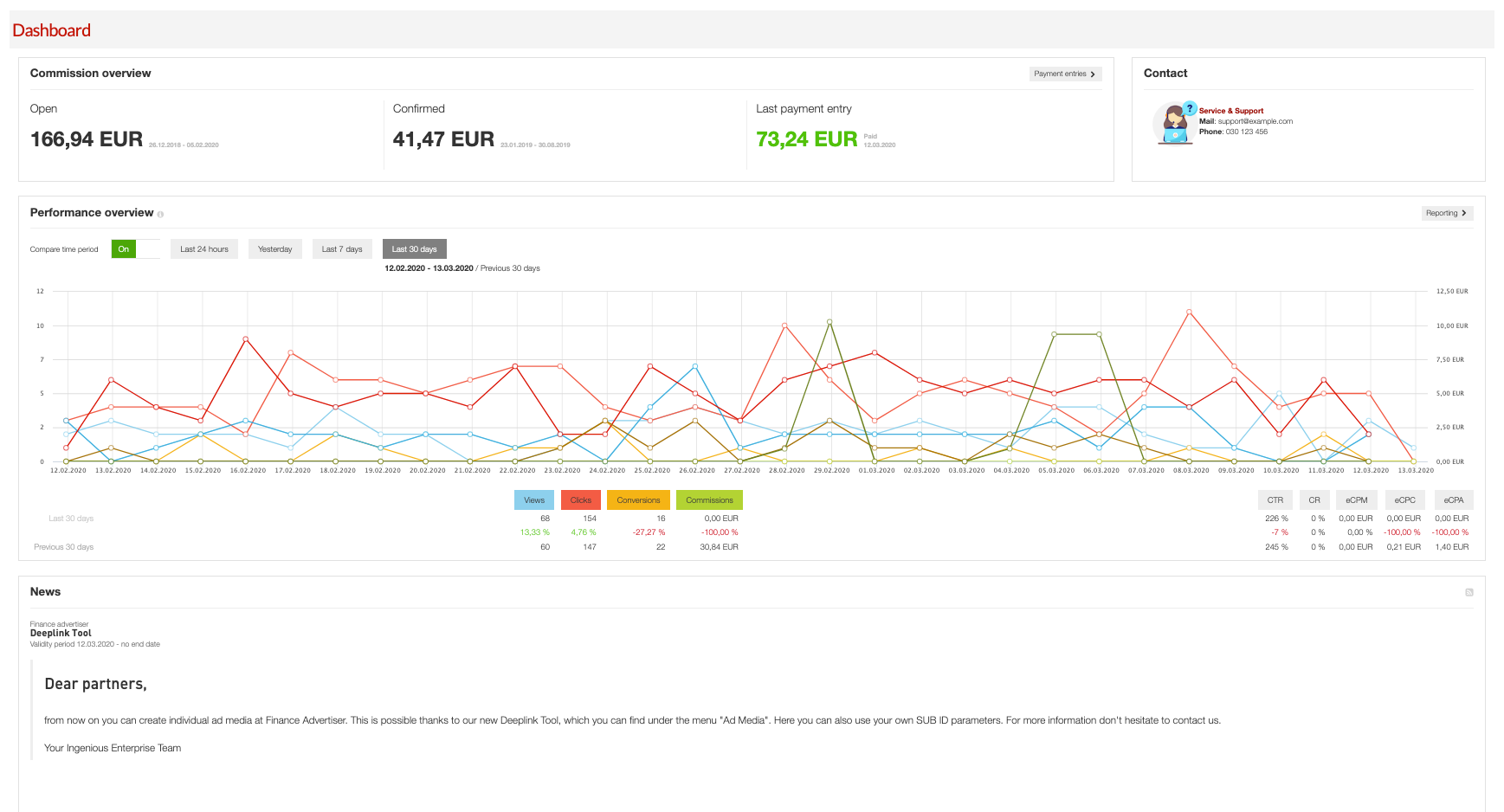Image resolution: width=1504 pixels, height=812 pixels.
Task: Enable the eCPM metric button
Action: 1356,500
